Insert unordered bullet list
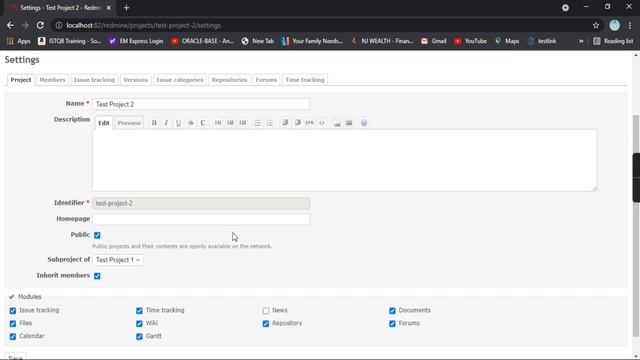 coord(257,123)
